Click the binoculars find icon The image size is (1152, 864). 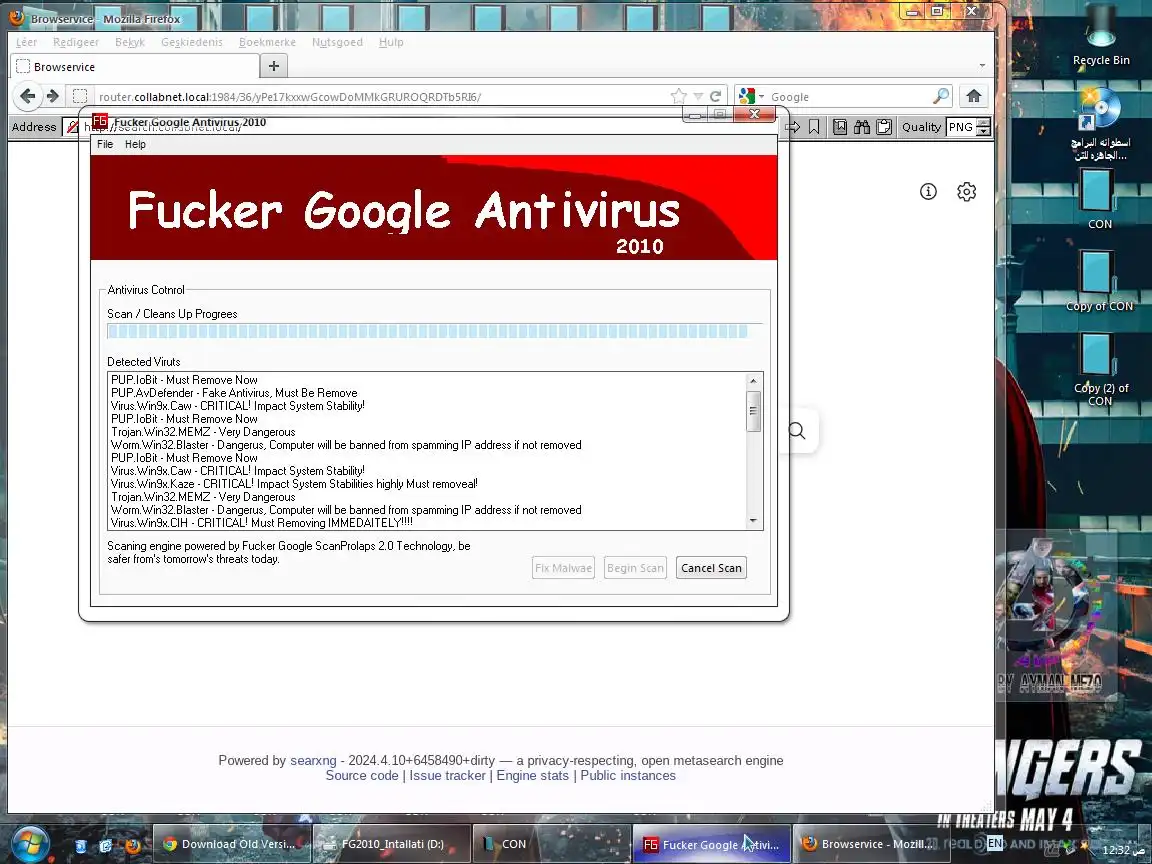[862, 127]
